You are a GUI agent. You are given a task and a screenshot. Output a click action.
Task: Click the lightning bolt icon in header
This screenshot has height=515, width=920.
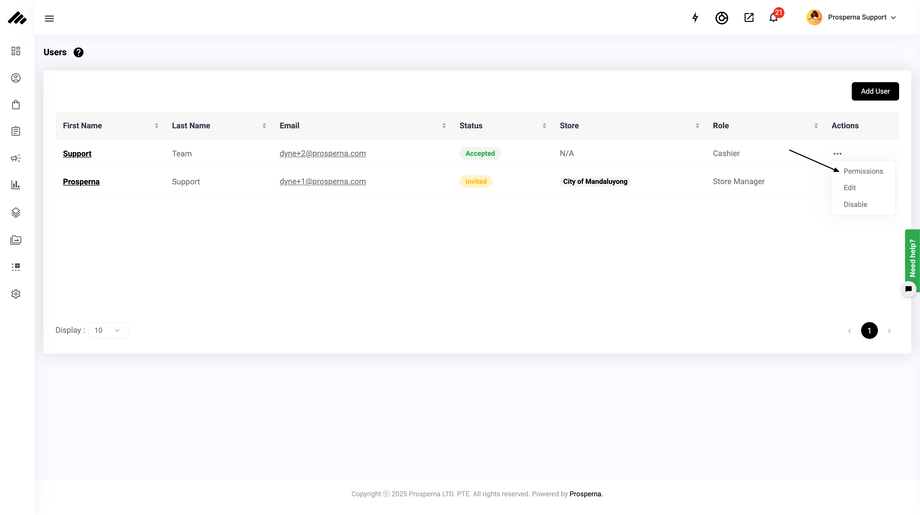coord(695,18)
